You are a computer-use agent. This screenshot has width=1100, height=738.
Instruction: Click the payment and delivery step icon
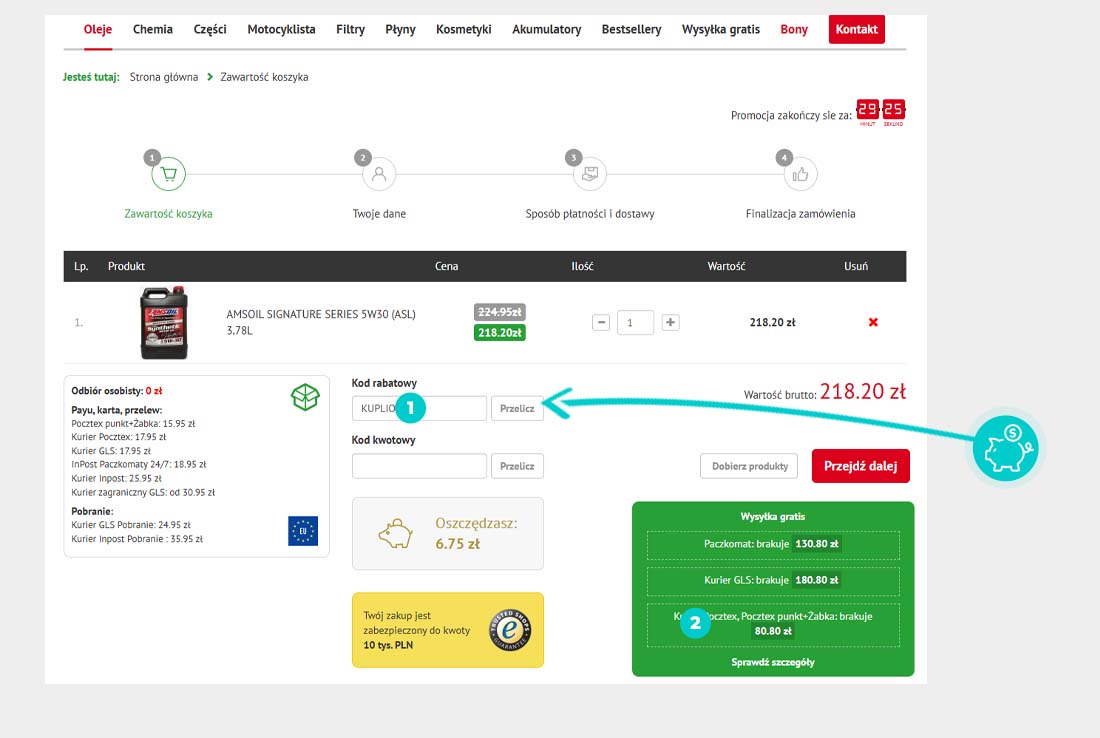590,174
